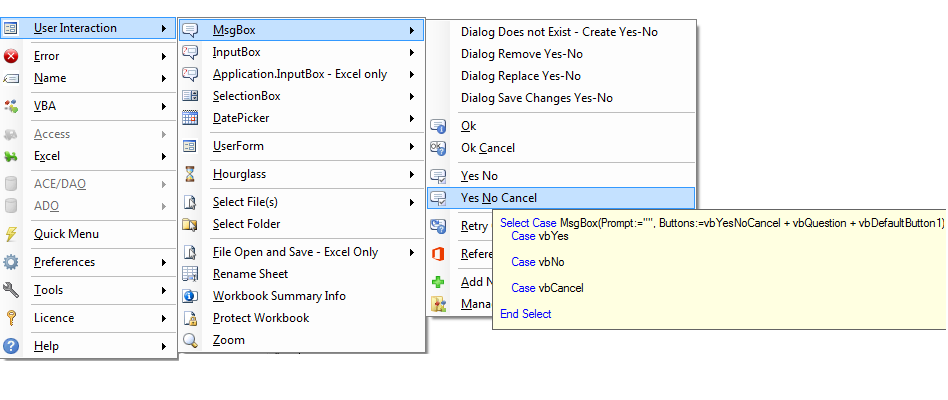Select the Ok Cancel menu entry
This screenshot has height=400, width=948.
488,148
